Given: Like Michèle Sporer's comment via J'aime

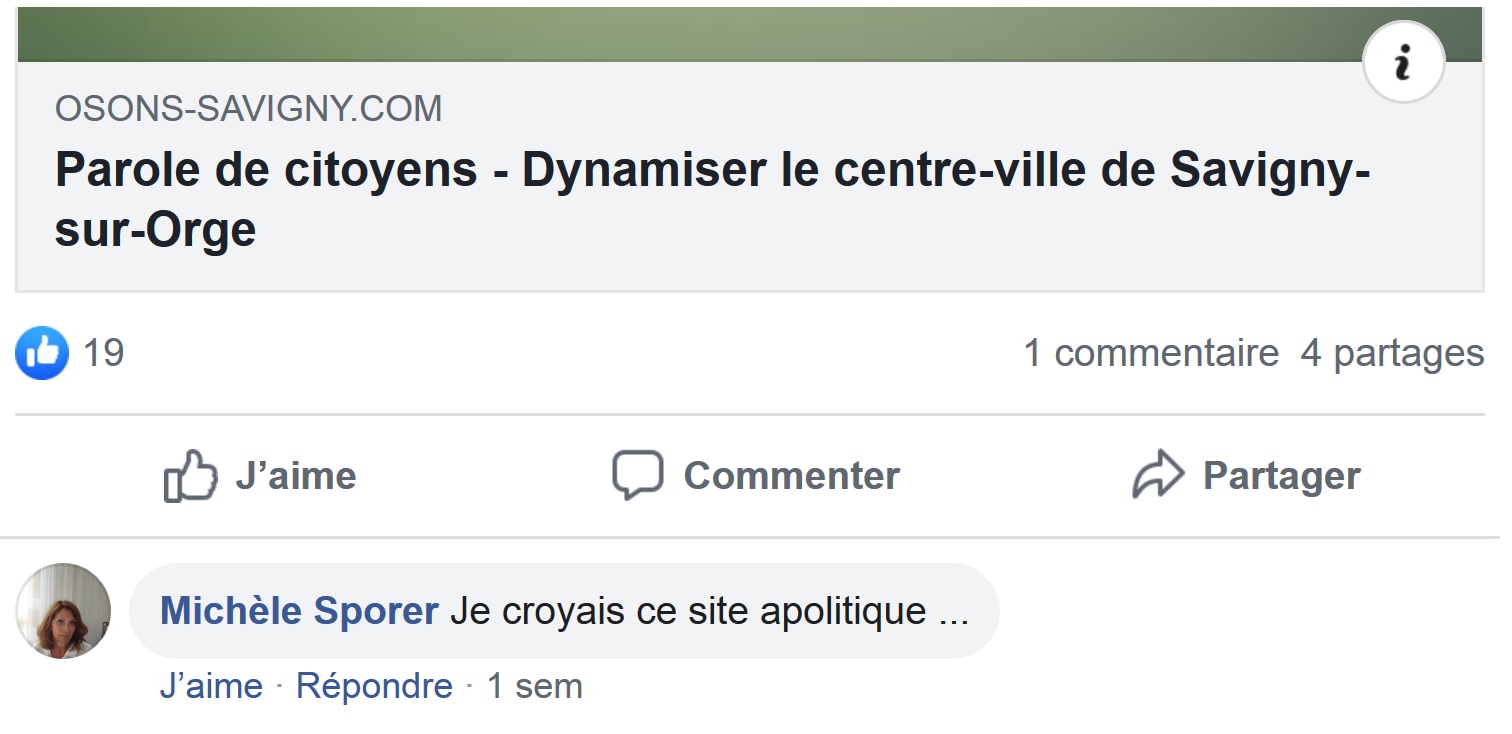Looking at the screenshot, I should pos(210,686).
